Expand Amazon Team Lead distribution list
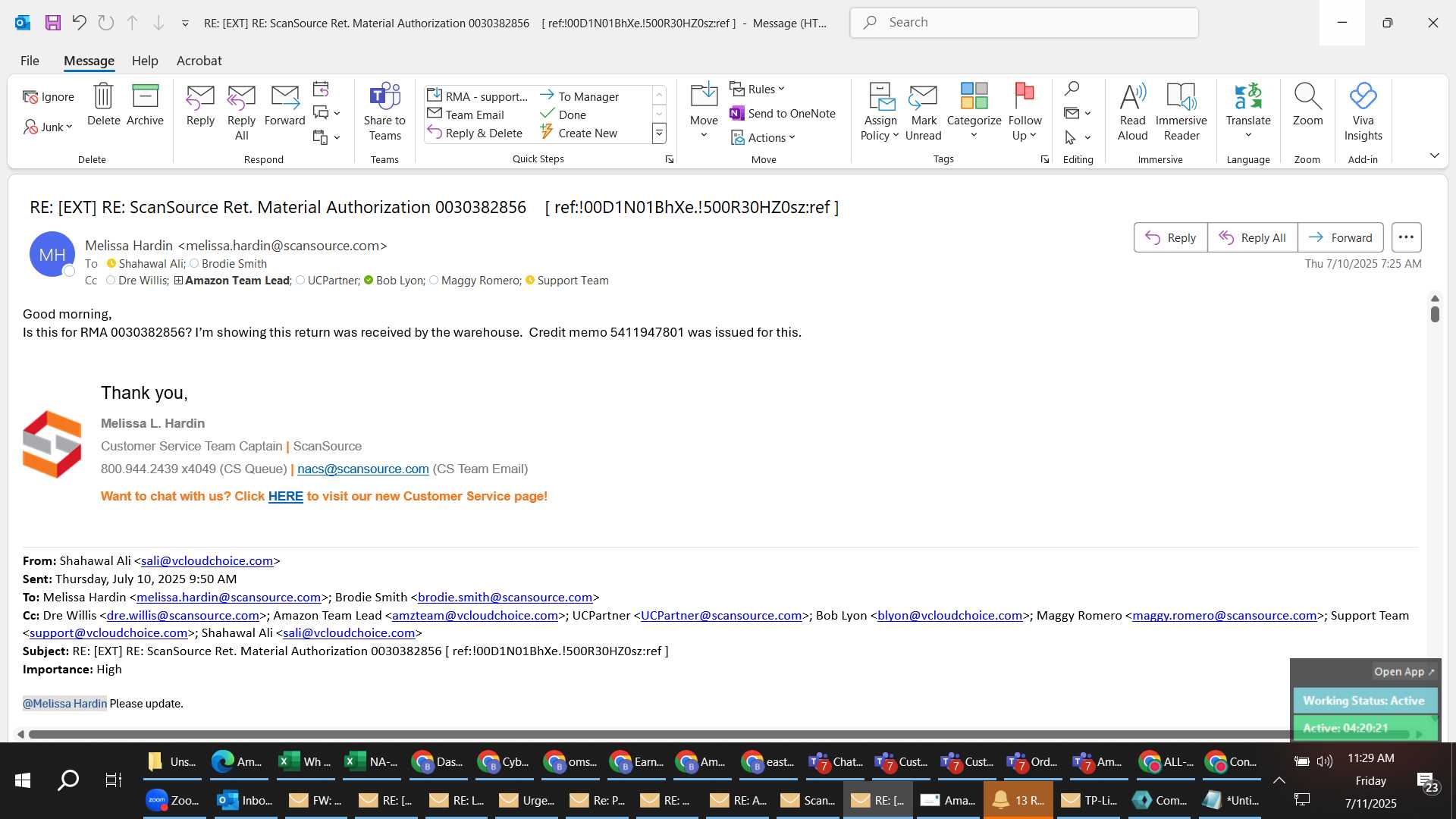 (178, 281)
